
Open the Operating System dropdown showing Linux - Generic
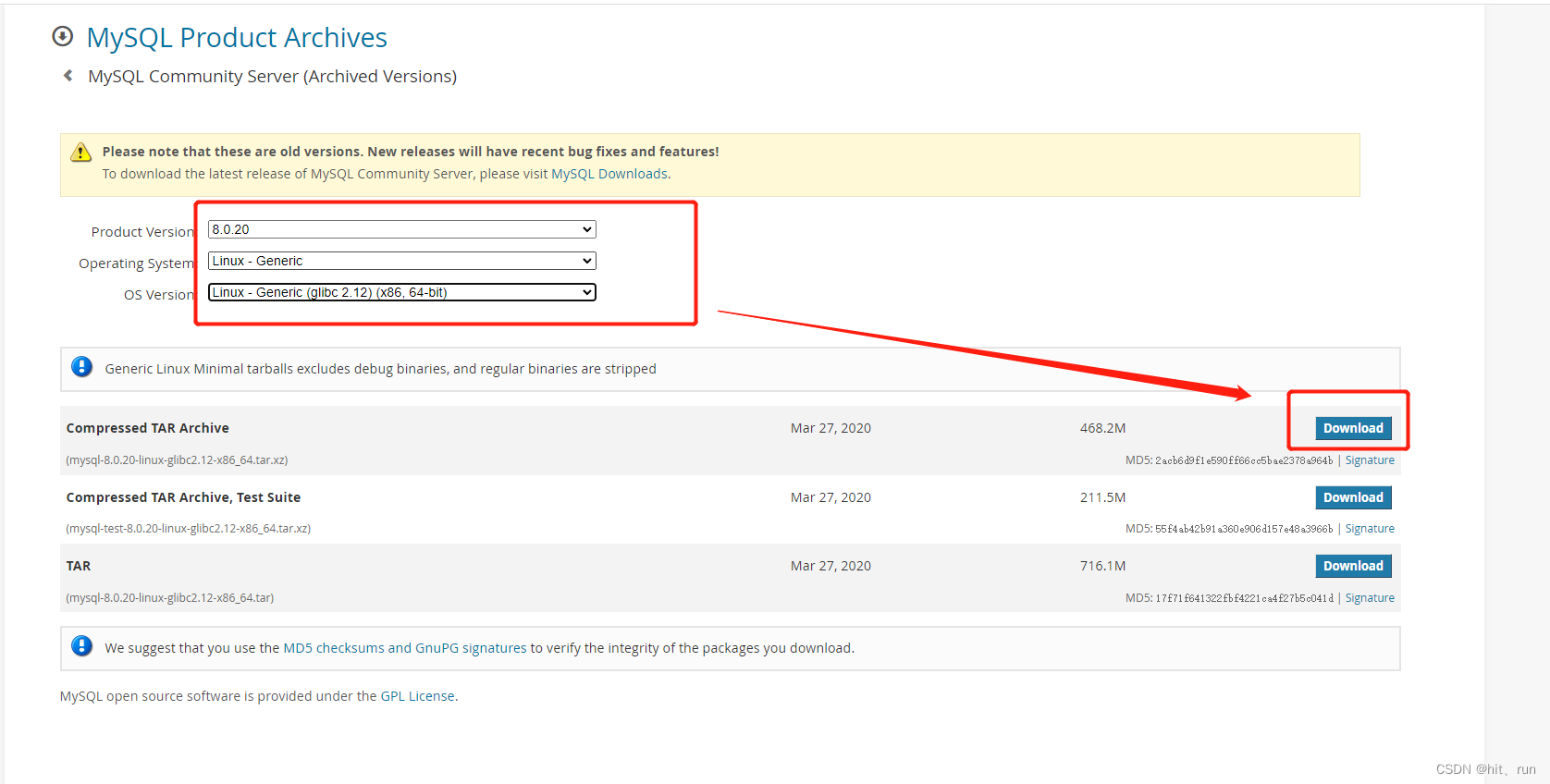[402, 261]
